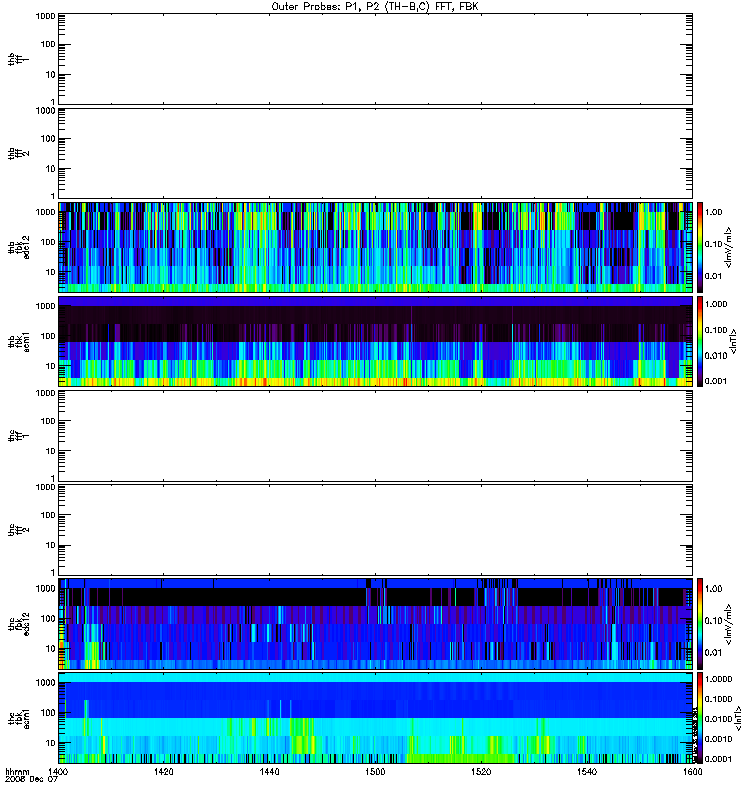Viewport: 750px width, 800px height.
Task: Click the thb fbk scm1 axis label
Action: 18,341
